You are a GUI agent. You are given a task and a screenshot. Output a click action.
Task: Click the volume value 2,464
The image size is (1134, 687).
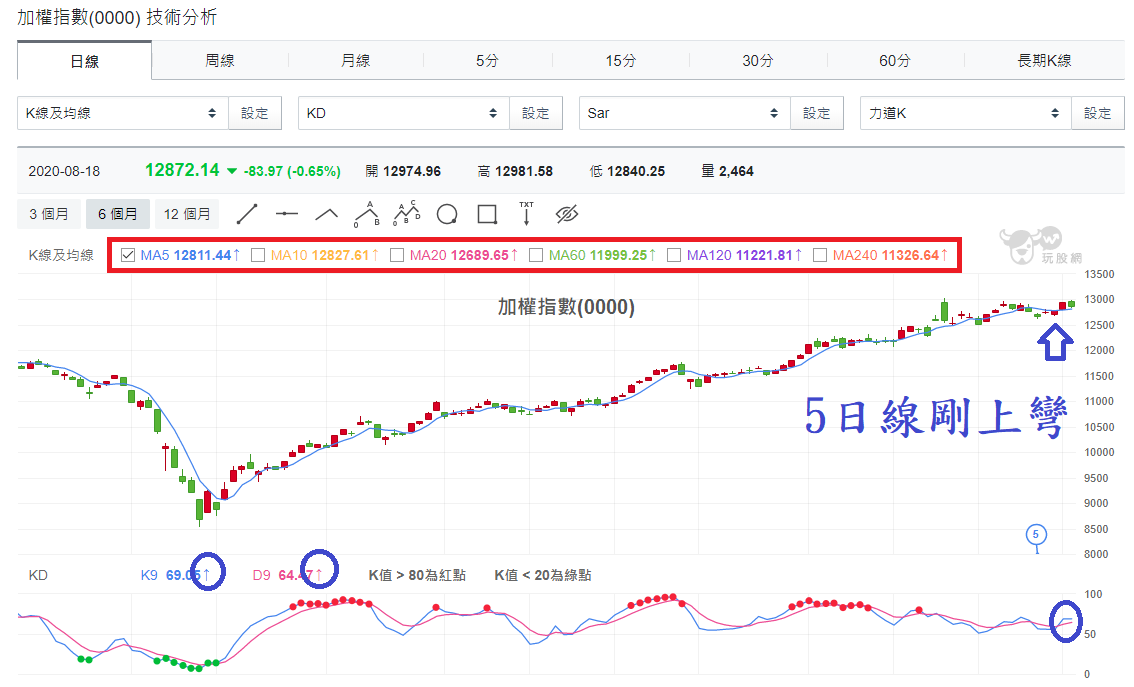[x=736, y=171]
